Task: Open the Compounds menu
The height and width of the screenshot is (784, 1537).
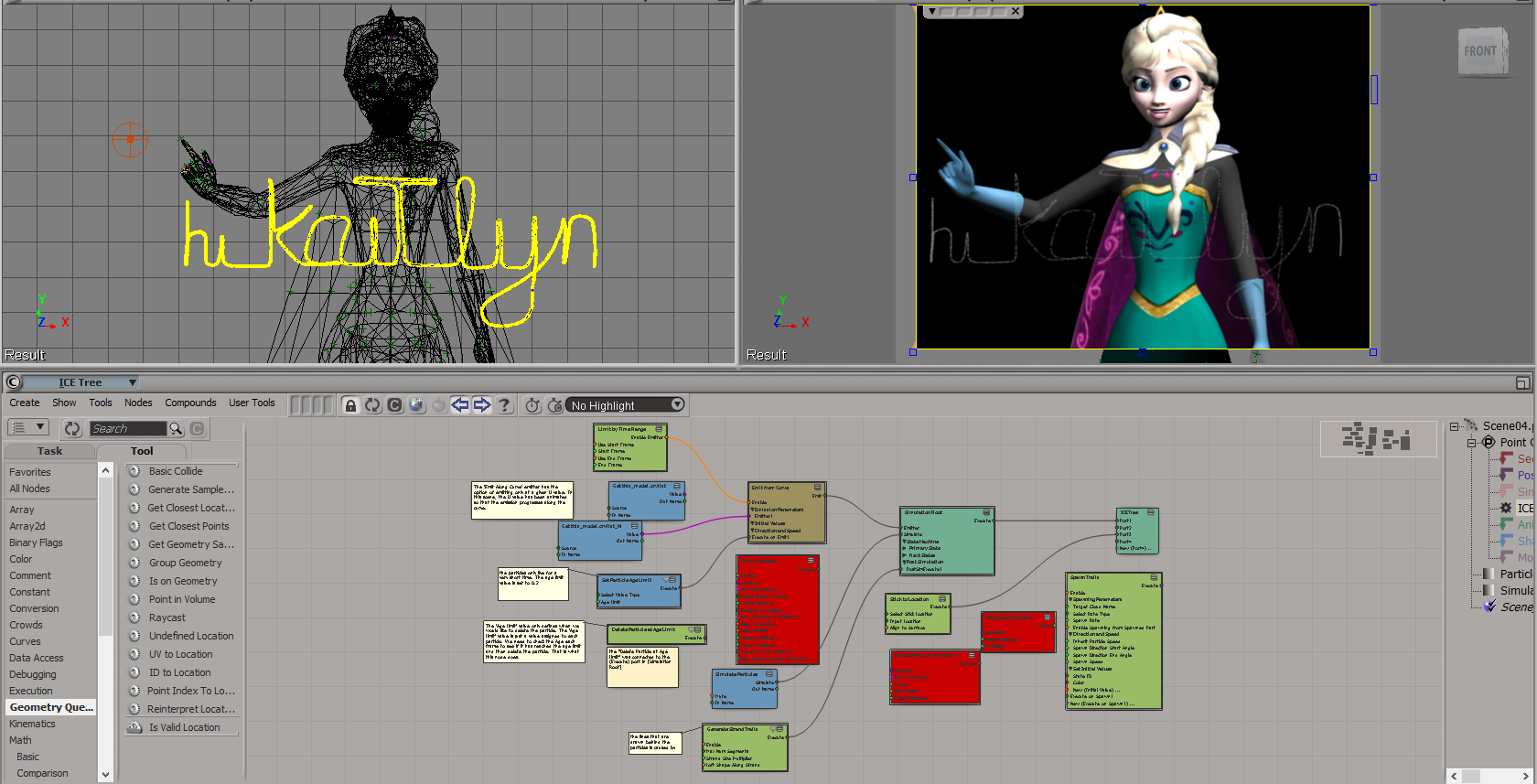Action: (190, 403)
